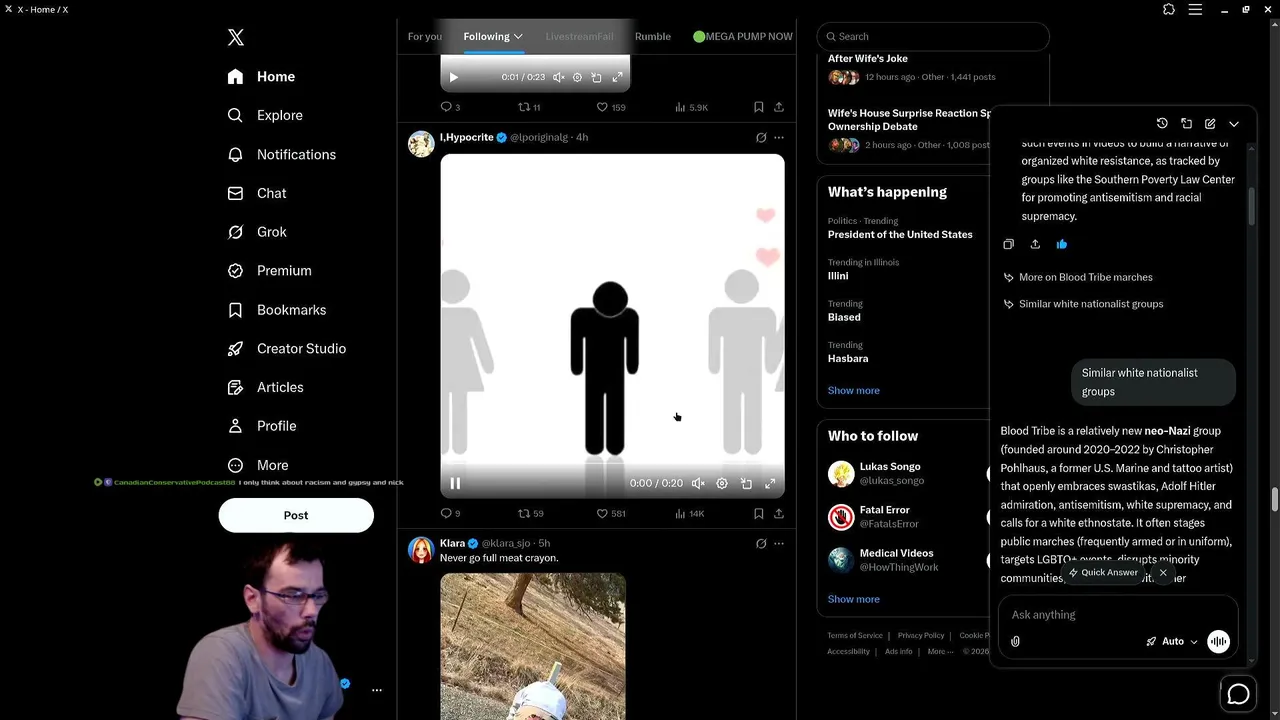Screen dimensions: 1280x720
Task: Open the Lukas Songo profile
Action: tap(890, 466)
